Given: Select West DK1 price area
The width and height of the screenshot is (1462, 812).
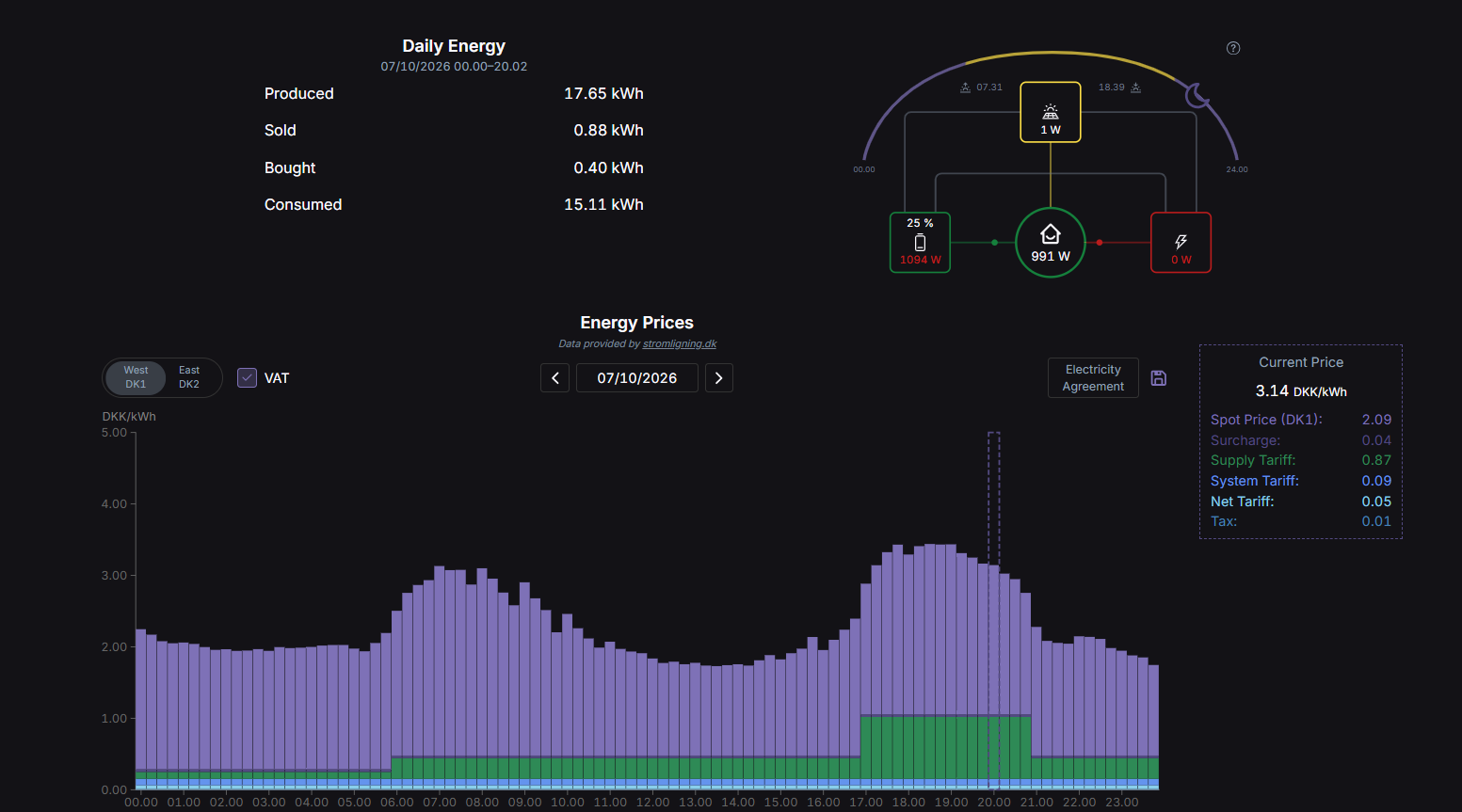Looking at the screenshot, I should tap(136, 377).
